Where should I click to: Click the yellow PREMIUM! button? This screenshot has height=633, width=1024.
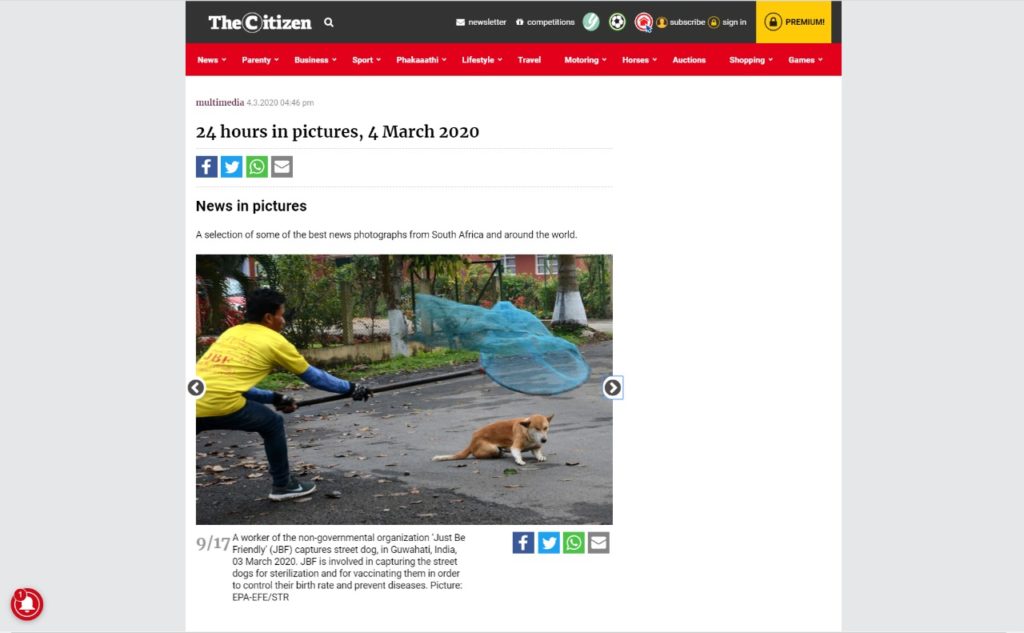click(x=793, y=22)
